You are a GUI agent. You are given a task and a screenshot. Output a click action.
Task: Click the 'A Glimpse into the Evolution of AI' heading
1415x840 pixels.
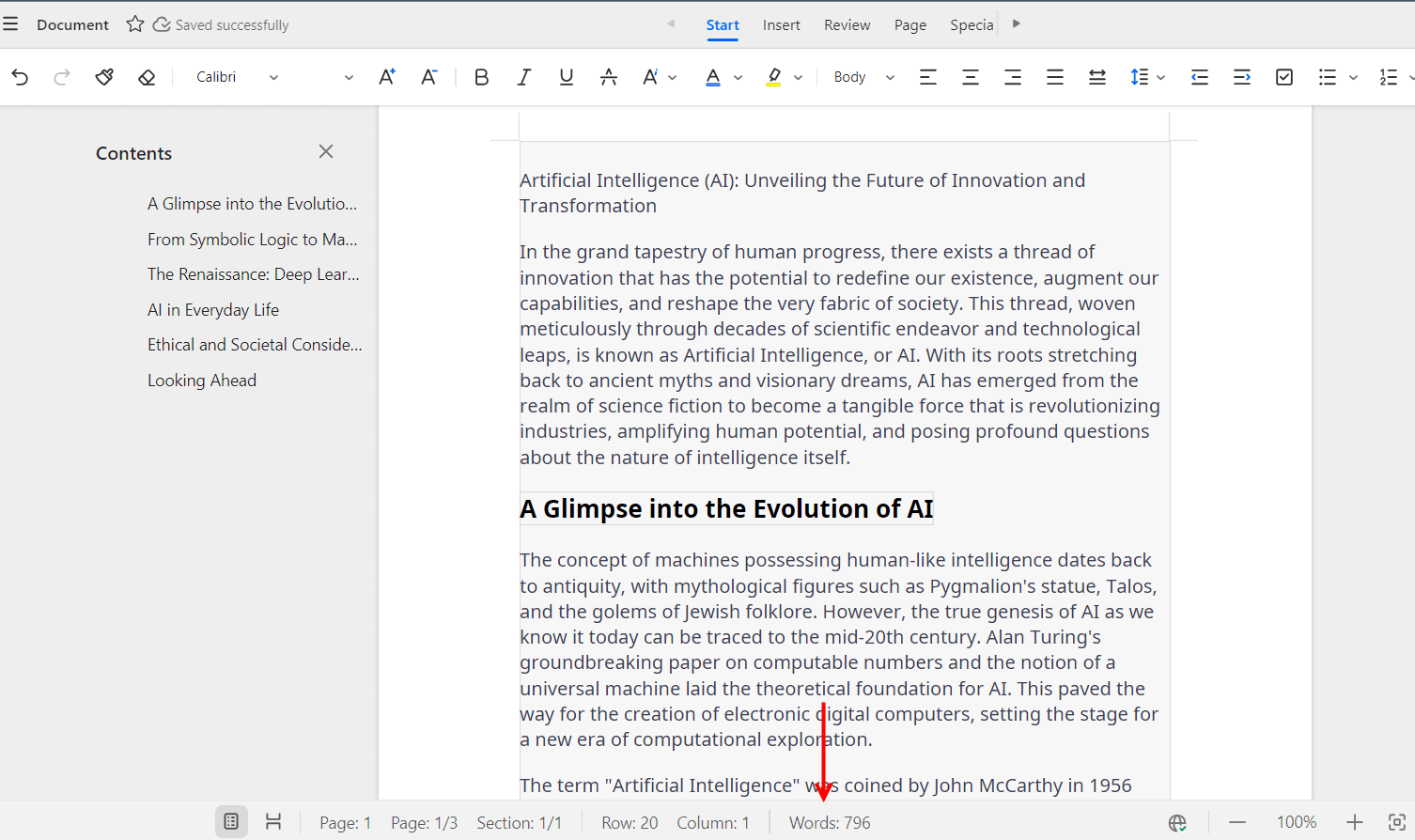[726, 508]
